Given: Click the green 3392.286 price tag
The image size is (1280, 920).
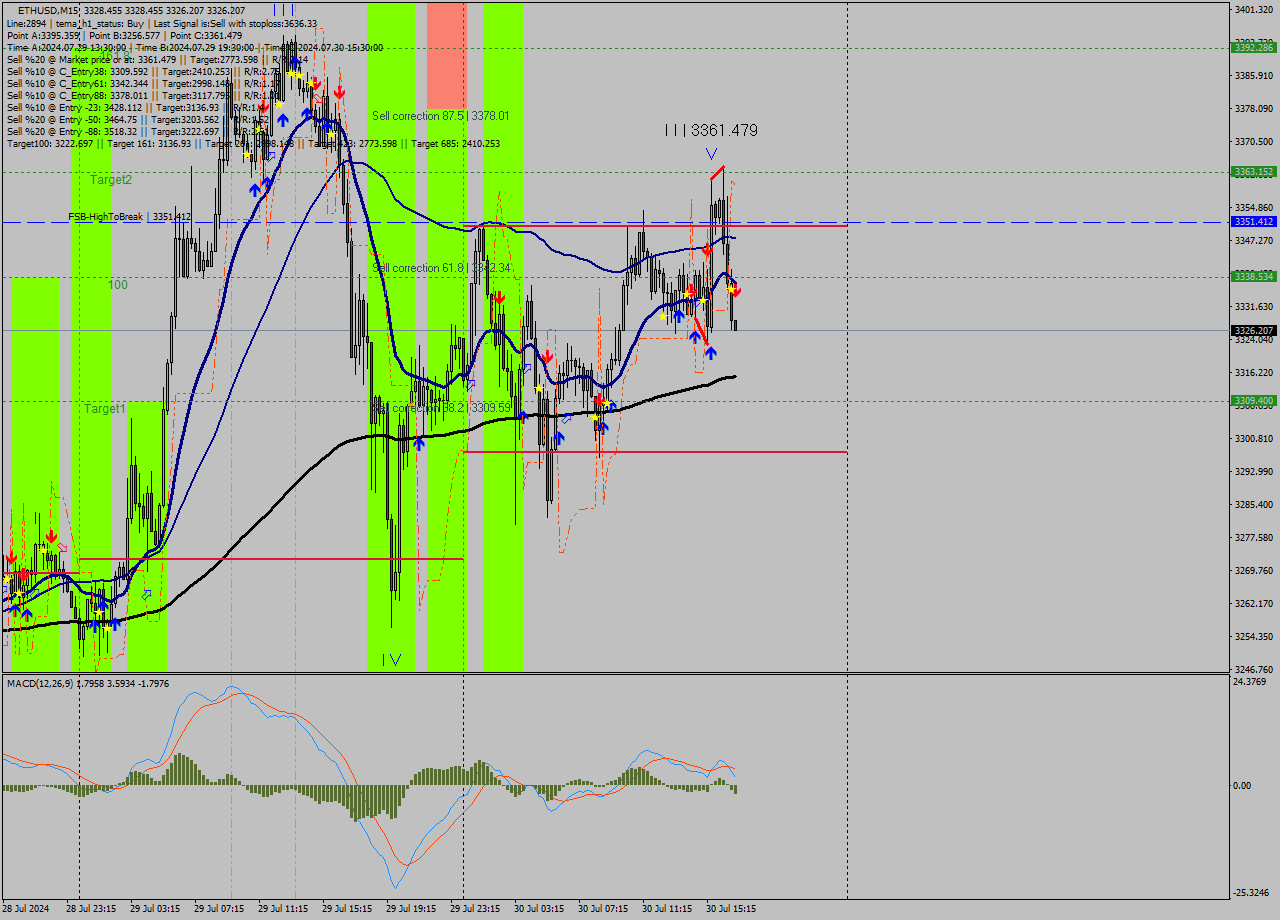Looking at the screenshot, I should pos(1253,47).
